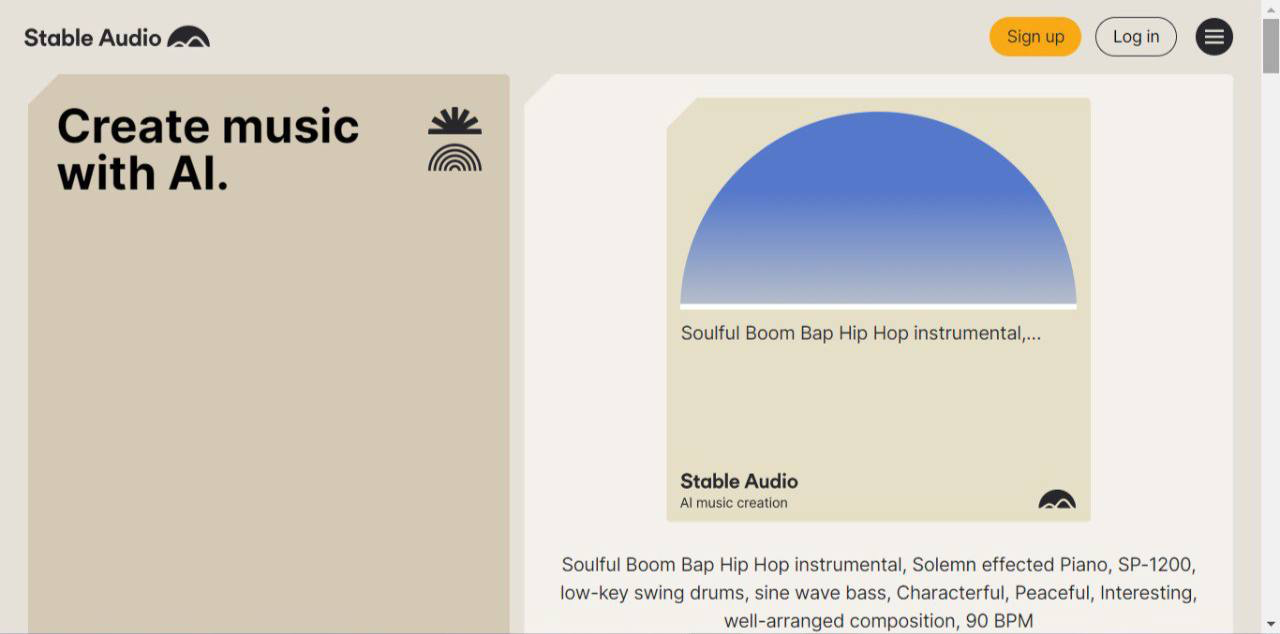
Task: Click the scrollbar up arrow
Action: 1271,9
